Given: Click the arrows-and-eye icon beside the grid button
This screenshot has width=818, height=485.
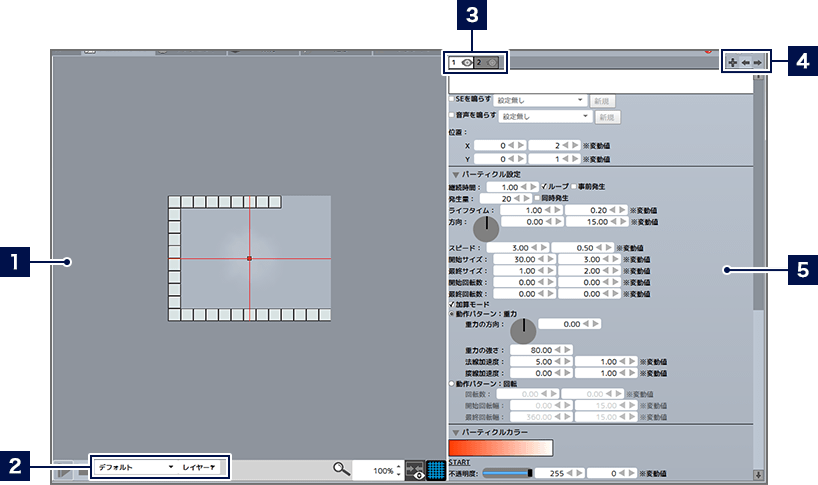Looking at the screenshot, I should (x=415, y=470).
